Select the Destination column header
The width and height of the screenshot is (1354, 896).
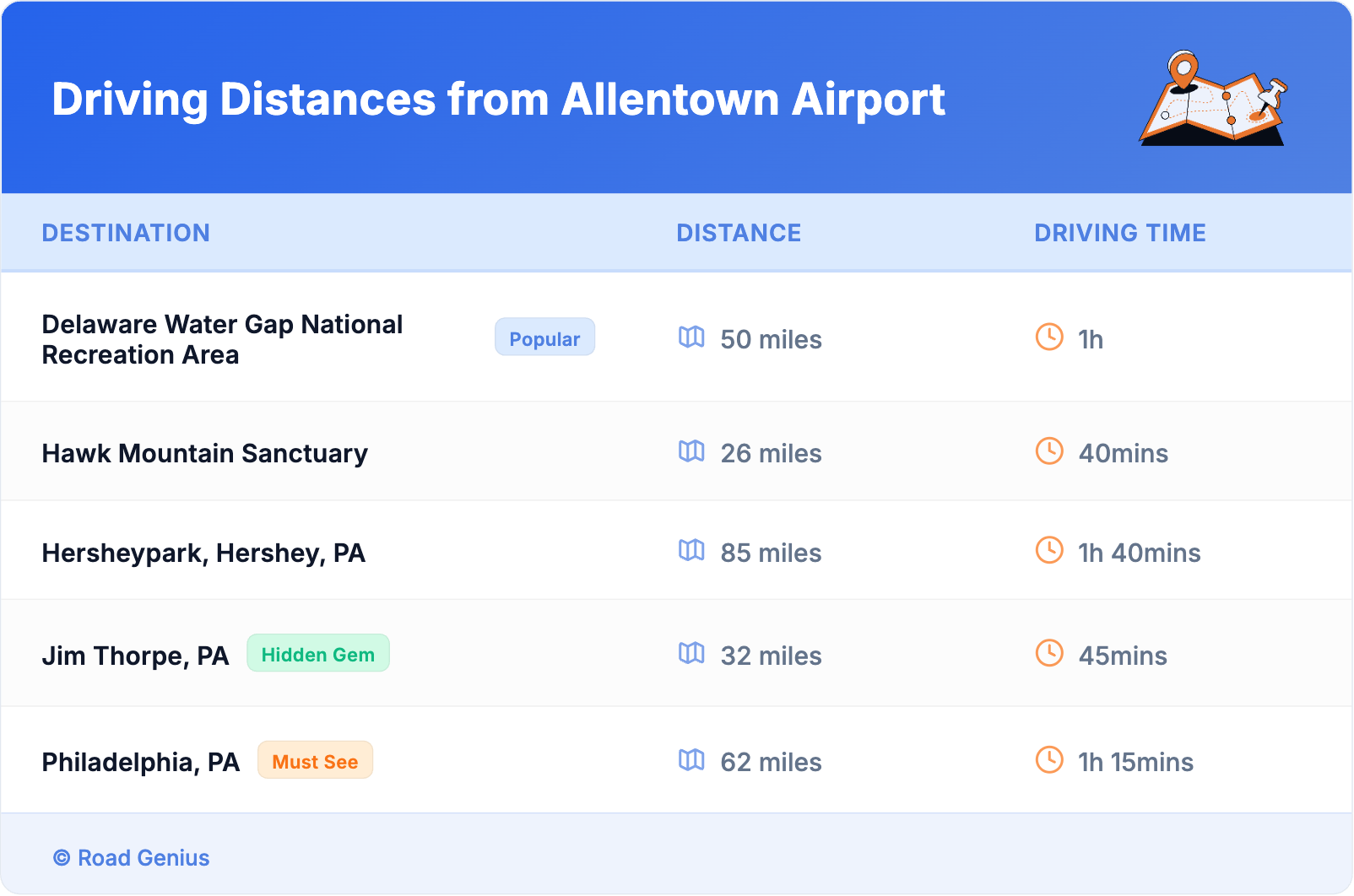pos(126,233)
